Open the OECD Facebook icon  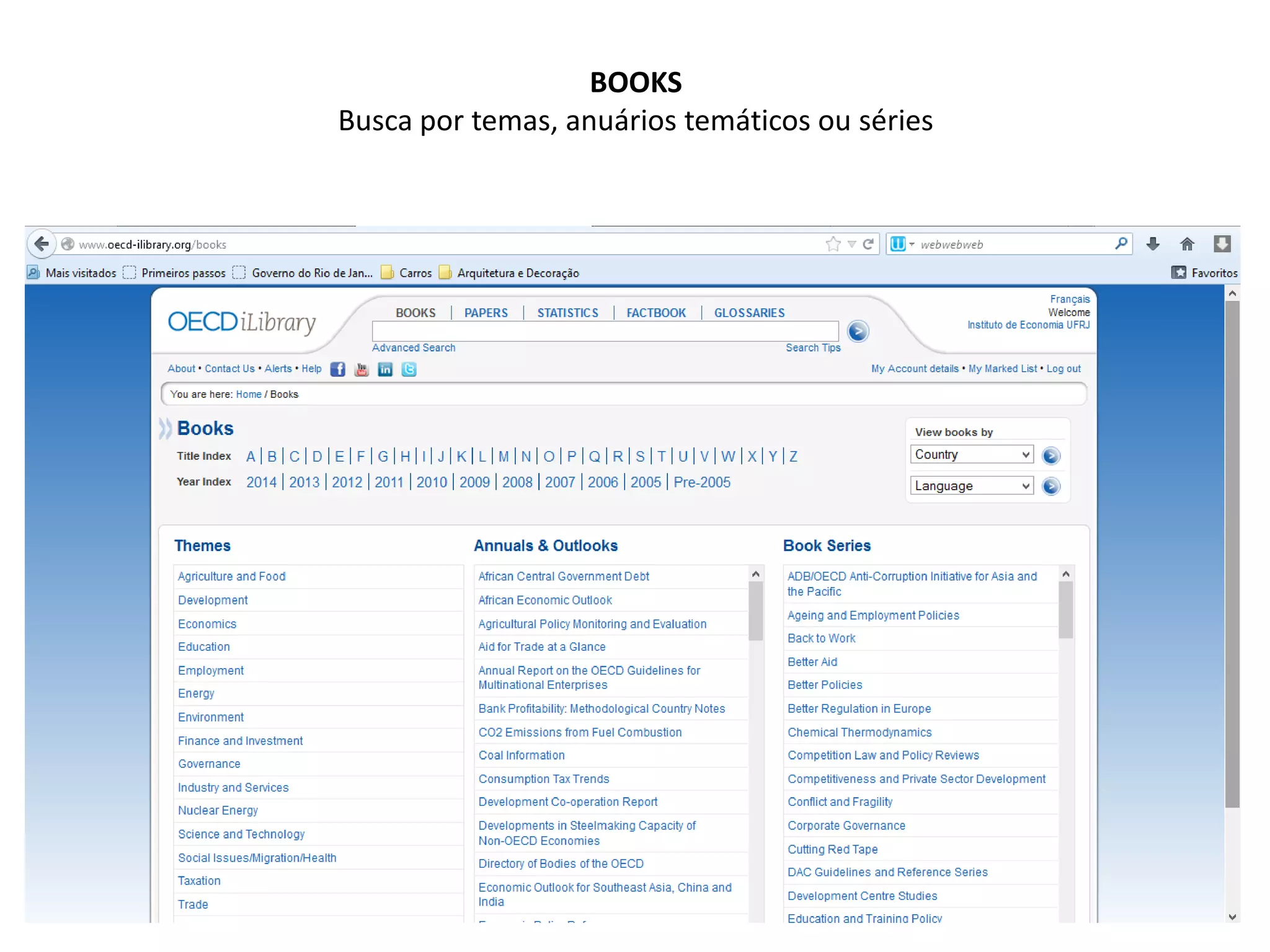point(337,369)
